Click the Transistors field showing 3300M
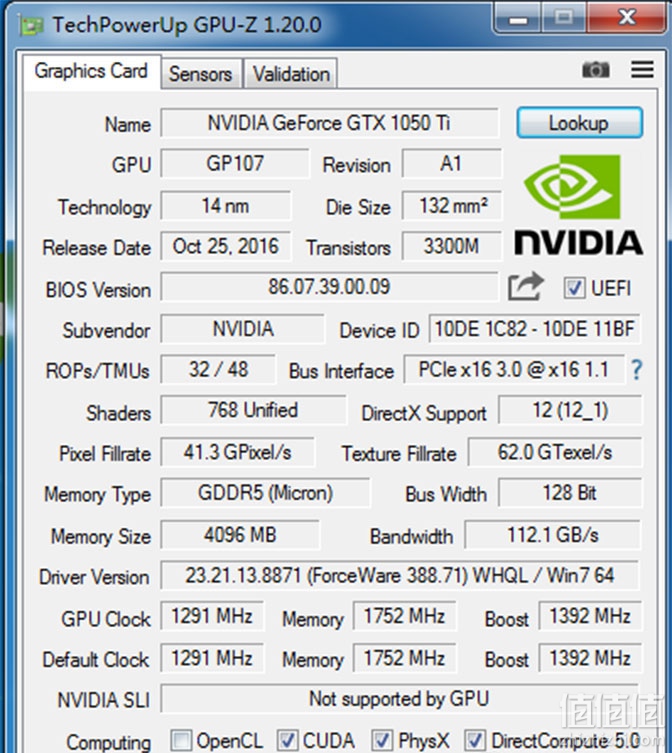This screenshot has height=753, width=672. point(452,246)
